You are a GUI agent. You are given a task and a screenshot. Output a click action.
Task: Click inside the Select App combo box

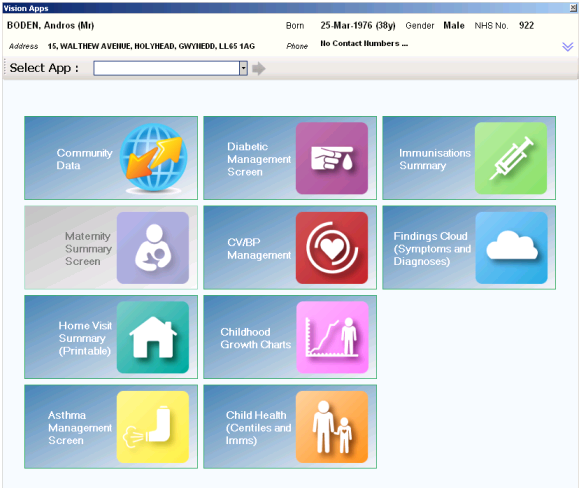(167, 68)
